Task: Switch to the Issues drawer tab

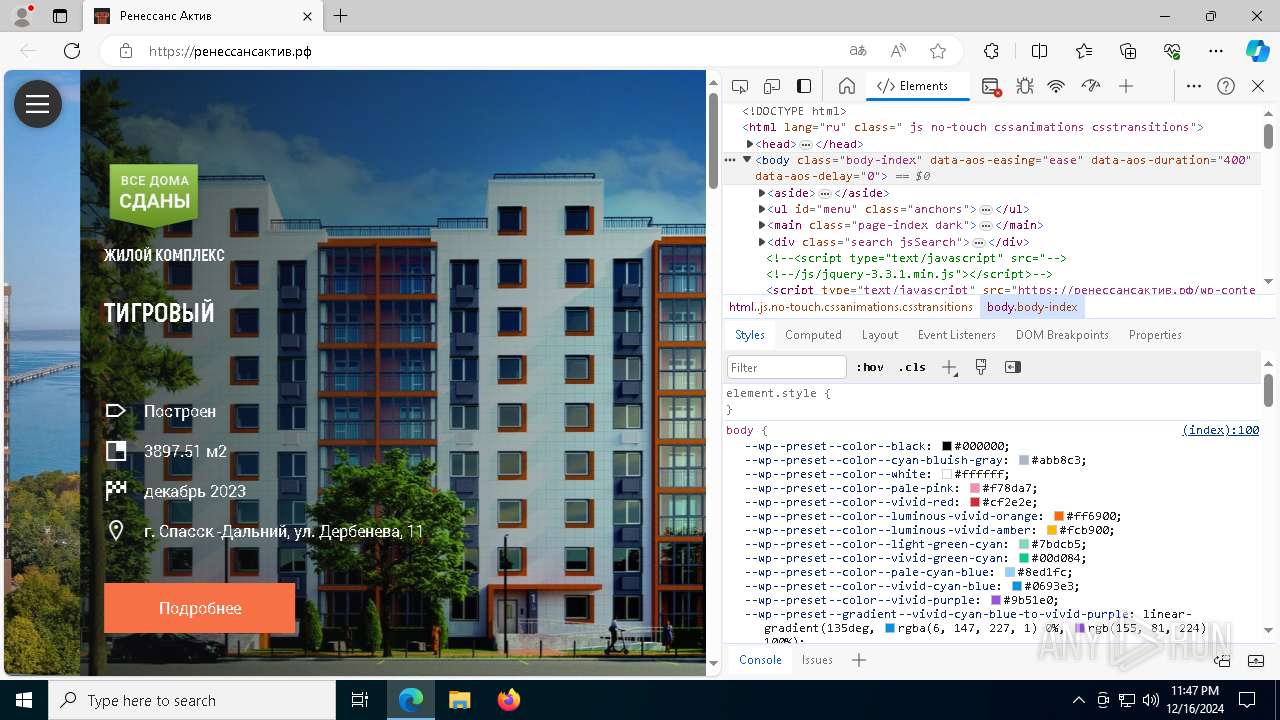Action: click(x=817, y=660)
